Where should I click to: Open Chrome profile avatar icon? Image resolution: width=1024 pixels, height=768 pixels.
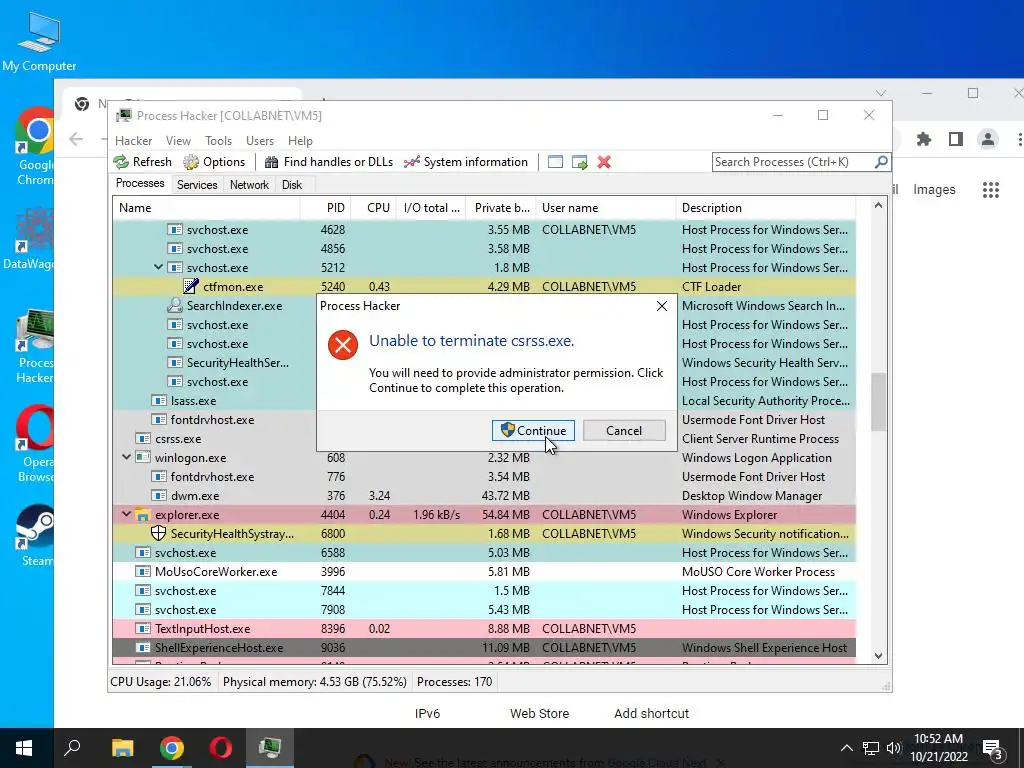[987, 139]
